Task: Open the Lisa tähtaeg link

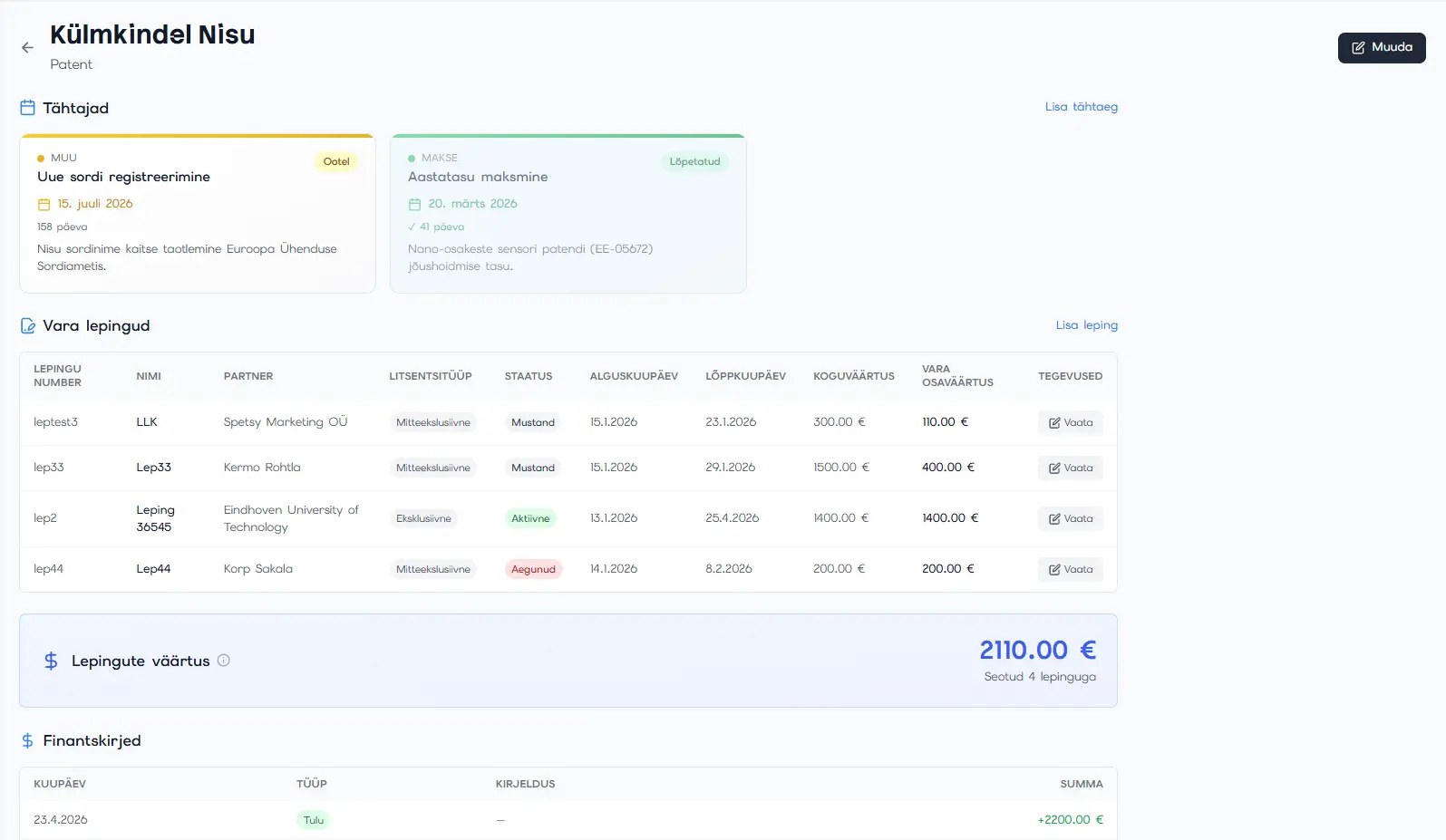Action: pyautogui.click(x=1081, y=107)
